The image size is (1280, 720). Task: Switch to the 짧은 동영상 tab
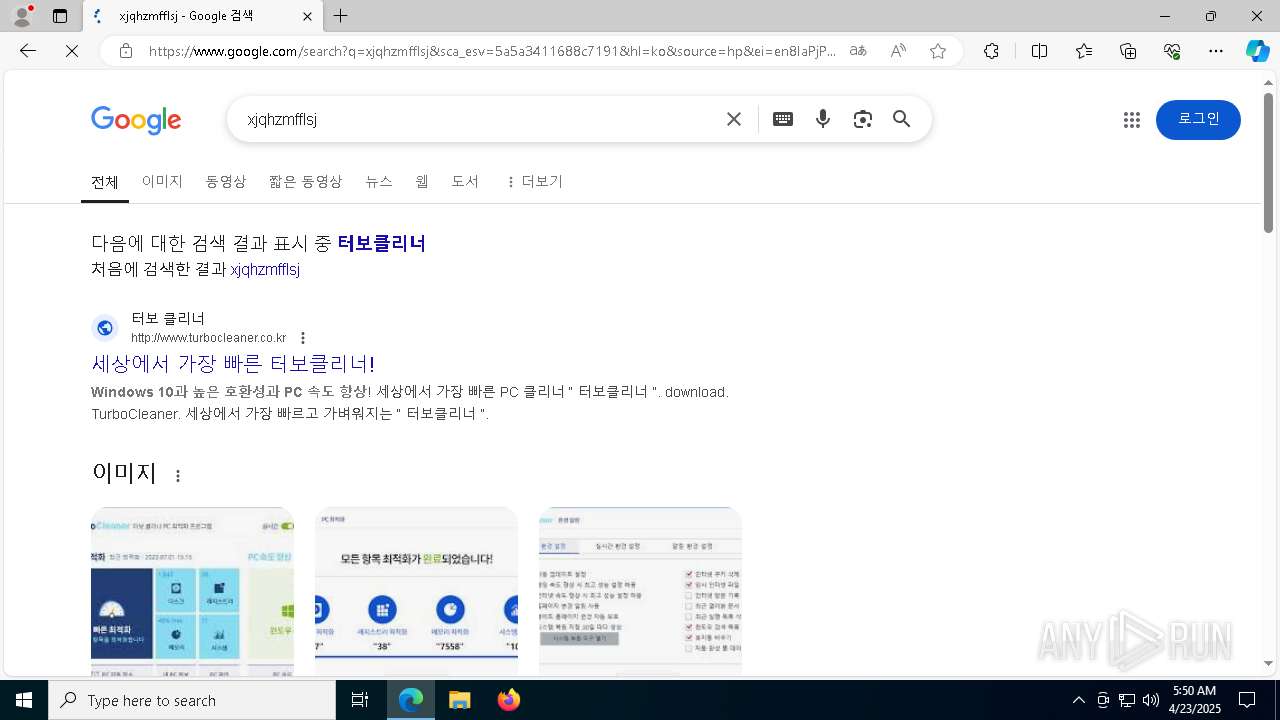[306, 181]
